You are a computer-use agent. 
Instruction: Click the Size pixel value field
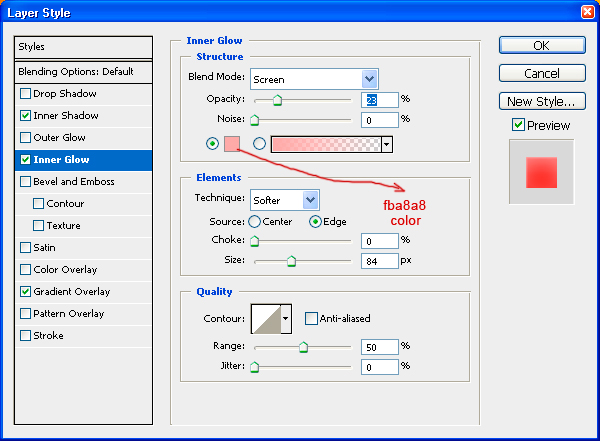pos(380,261)
